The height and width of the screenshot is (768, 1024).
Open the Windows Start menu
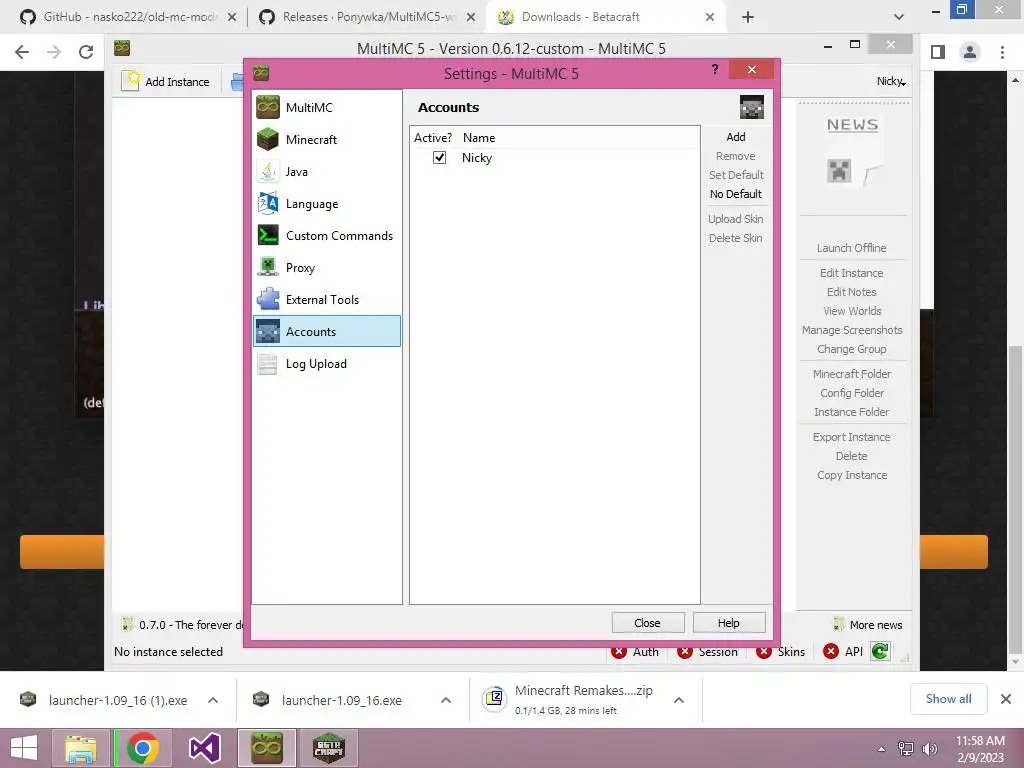(24, 748)
